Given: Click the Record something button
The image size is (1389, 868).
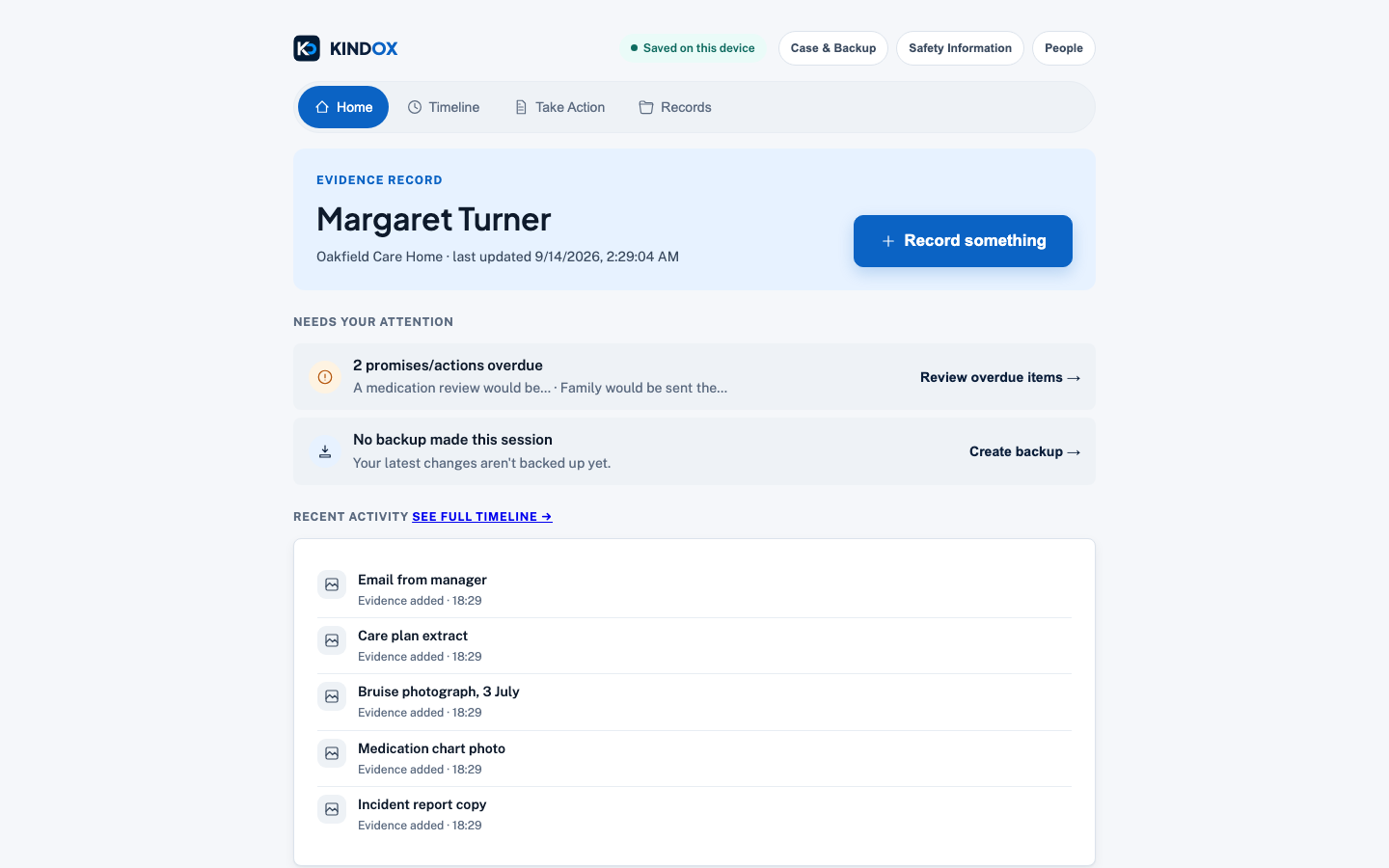Looking at the screenshot, I should coord(963,241).
